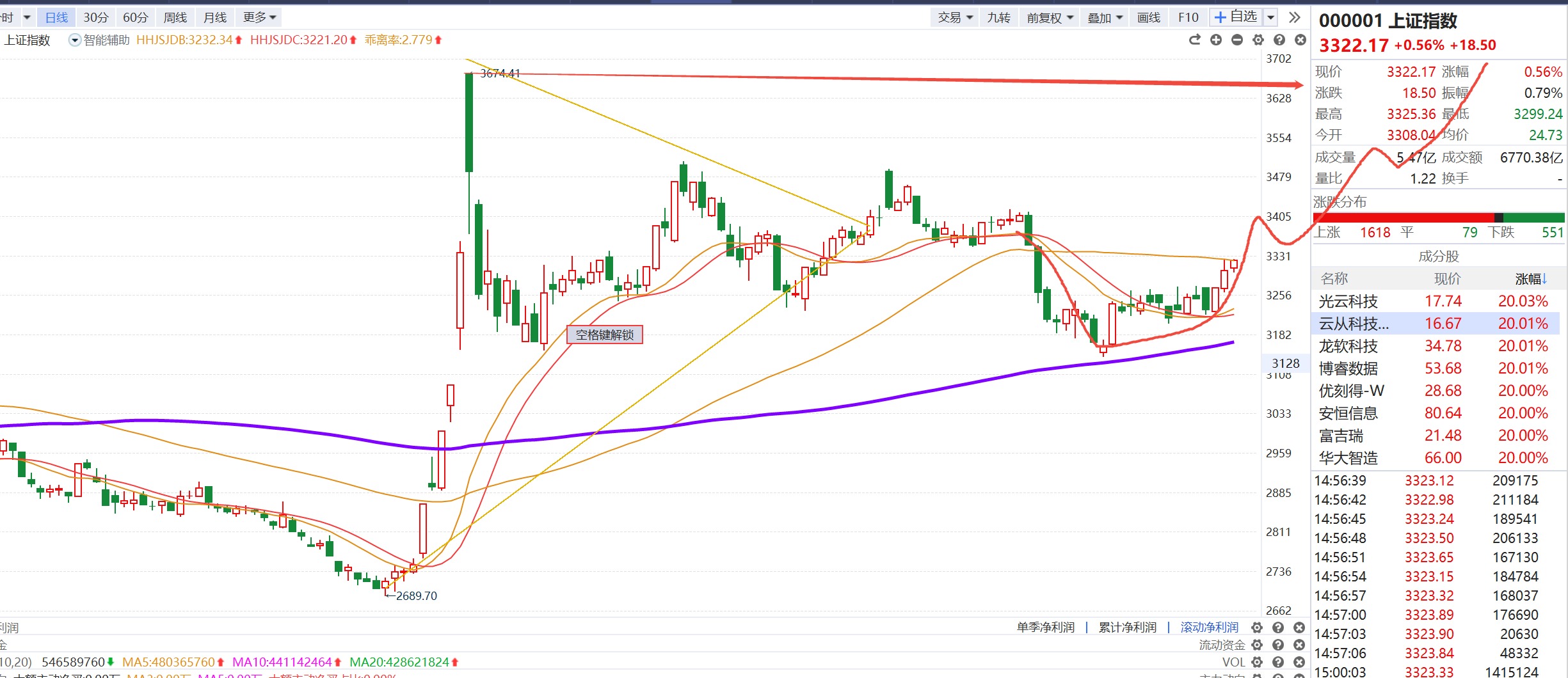Expand the 前复权 adjustment dropdown
The height and width of the screenshot is (678, 1568).
(1050, 18)
